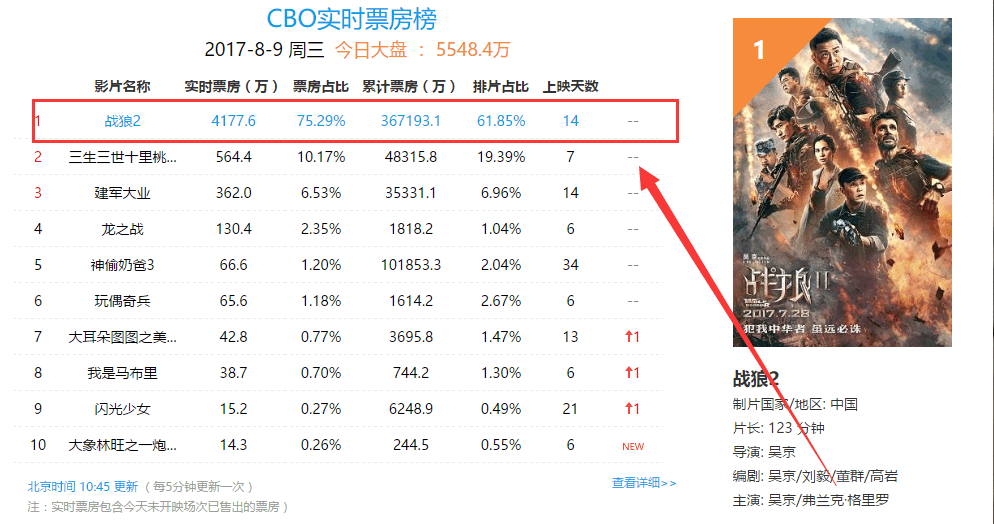Viewport: 994px width, 524px height.
Task: Click the 今日大盘 5548.4万 total
Action: pyautogui.click(x=422, y=50)
